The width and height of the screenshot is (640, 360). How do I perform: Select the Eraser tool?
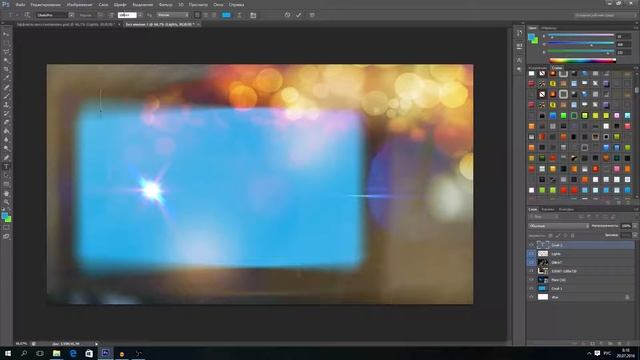pyautogui.click(x=6, y=122)
